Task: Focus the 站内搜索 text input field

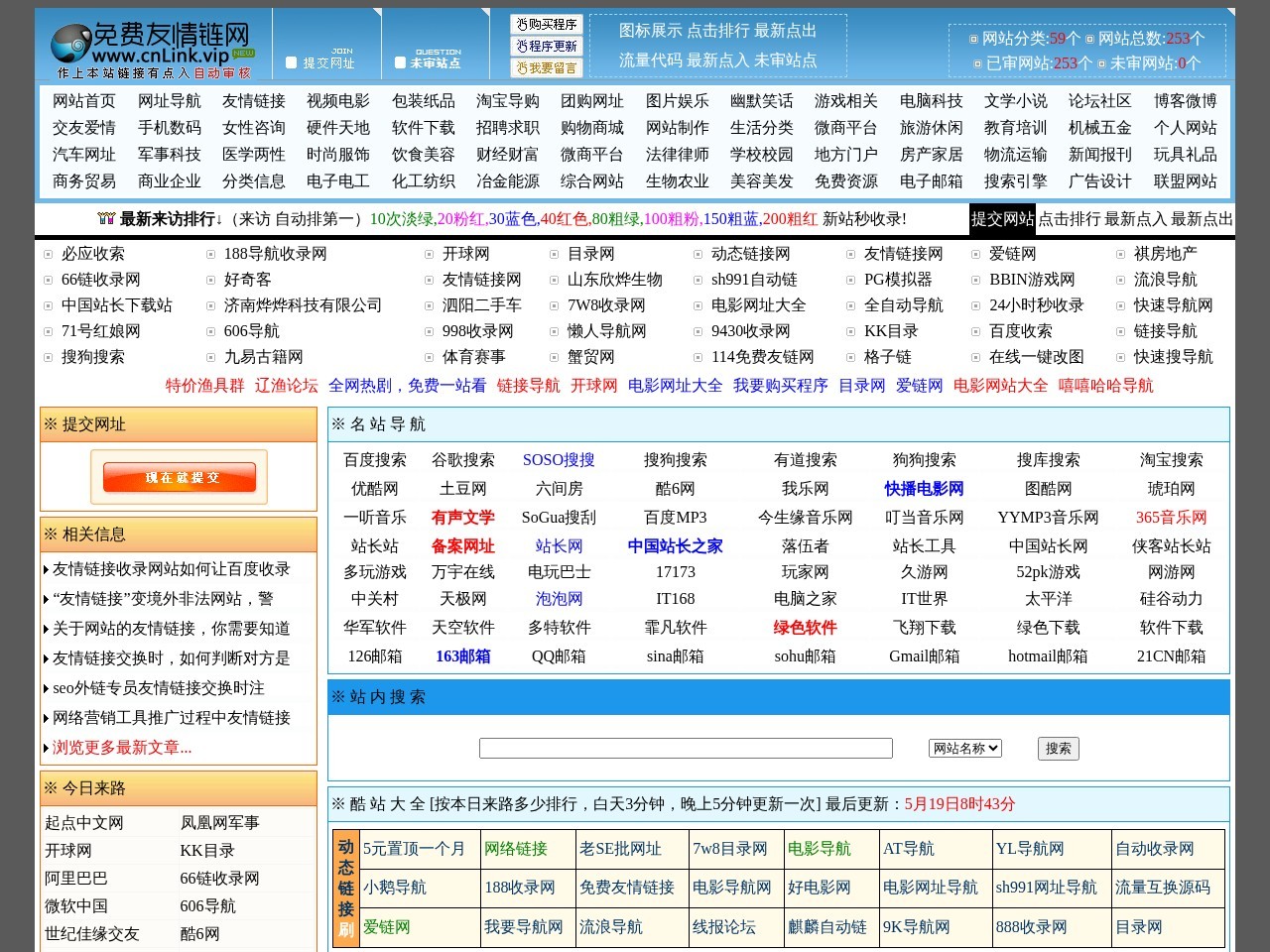Action: tap(686, 749)
